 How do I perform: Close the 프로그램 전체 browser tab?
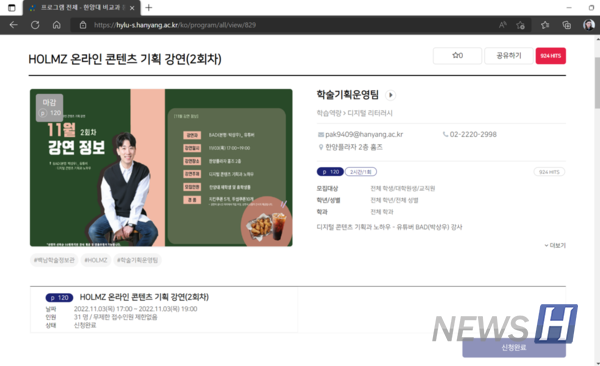[x=132, y=8]
